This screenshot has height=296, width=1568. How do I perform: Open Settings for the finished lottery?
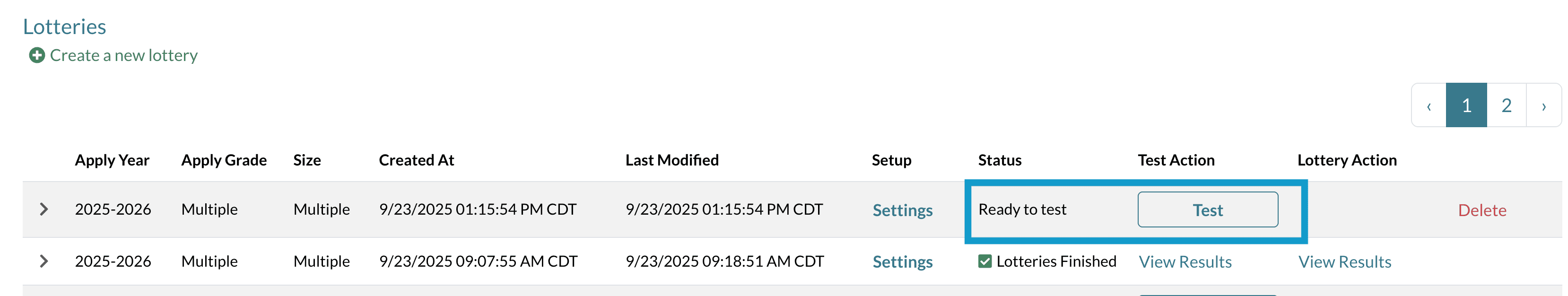[x=902, y=262]
